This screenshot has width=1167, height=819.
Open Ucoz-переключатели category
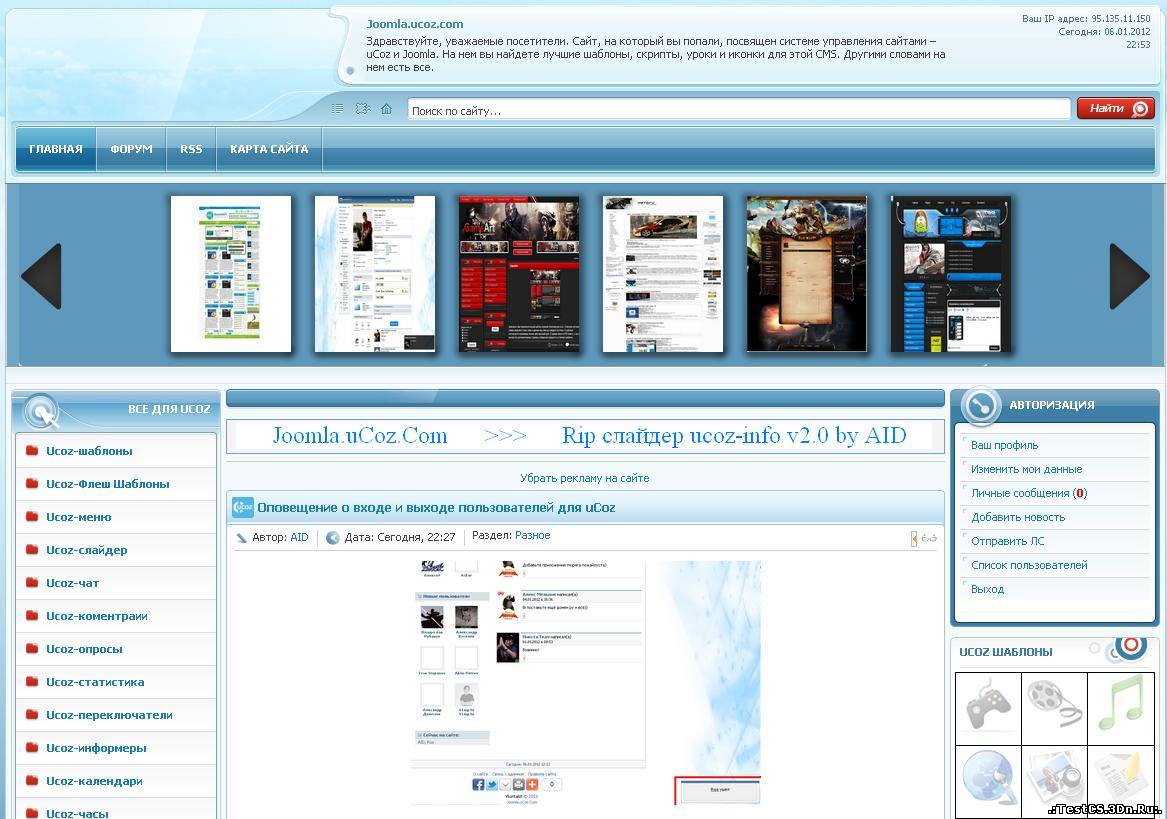click(109, 715)
